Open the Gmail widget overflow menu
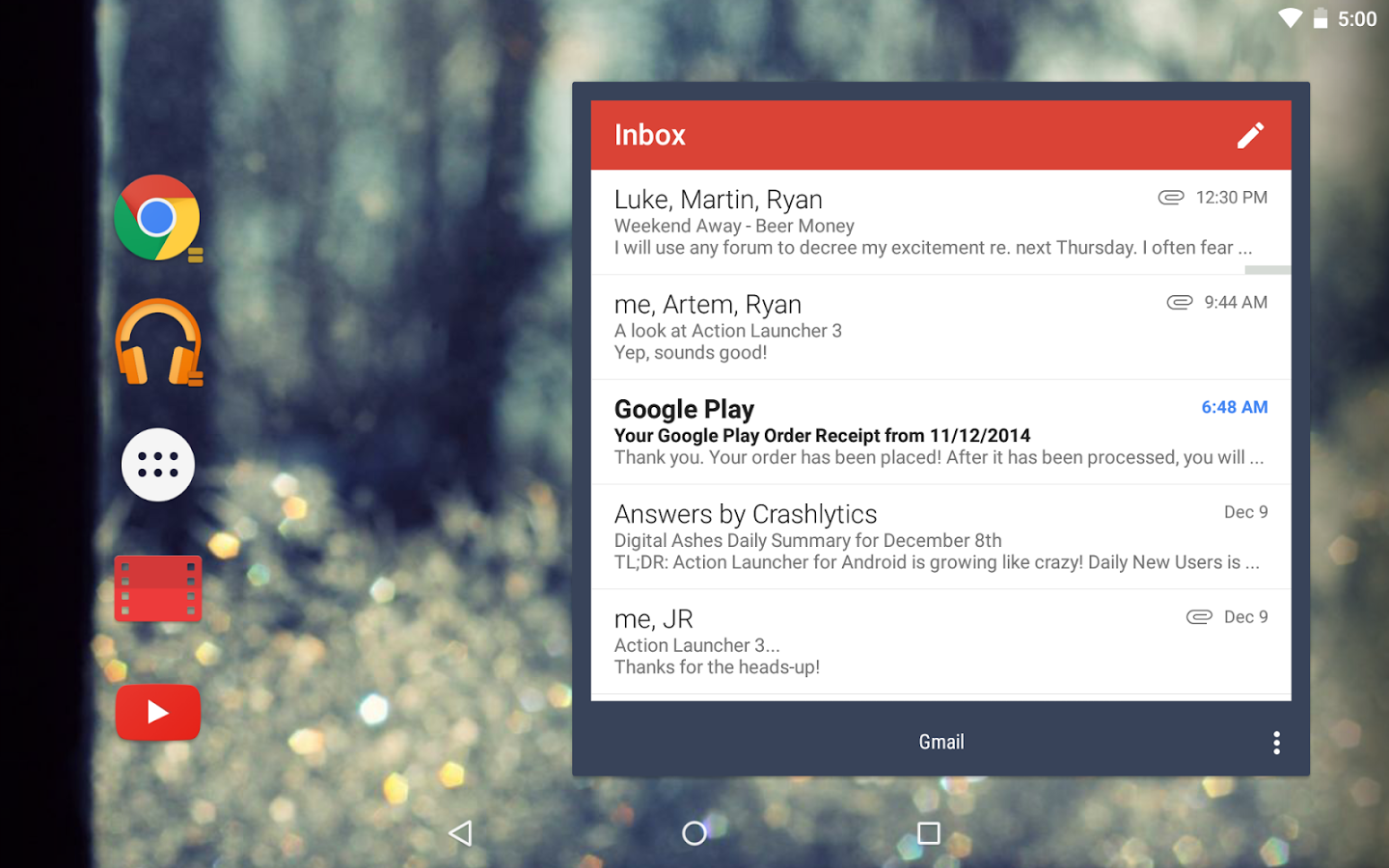The height and width of the screenshot is (868, 1389). 1276,742
